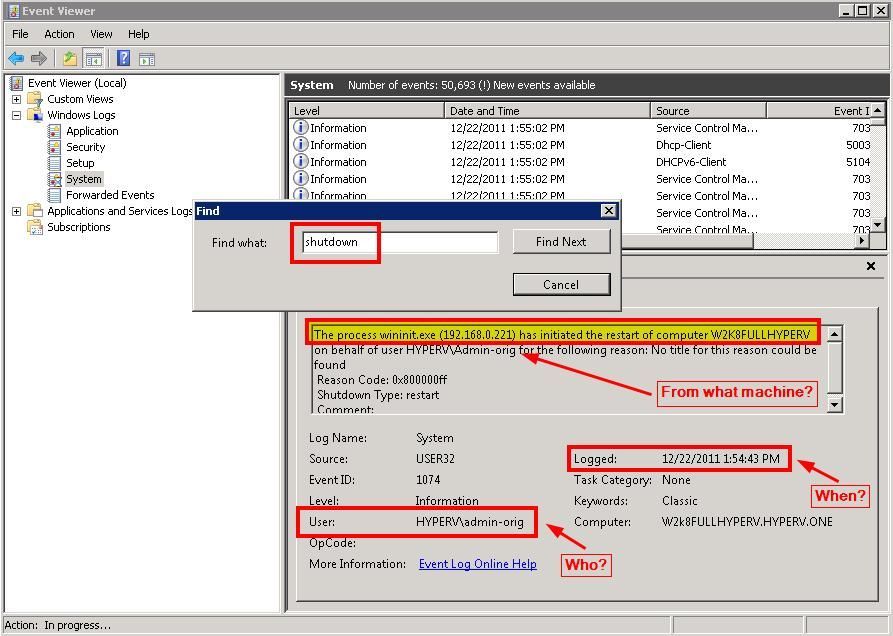
Task: Click the Event ID value 1074
Action: (x=428, y=480)
